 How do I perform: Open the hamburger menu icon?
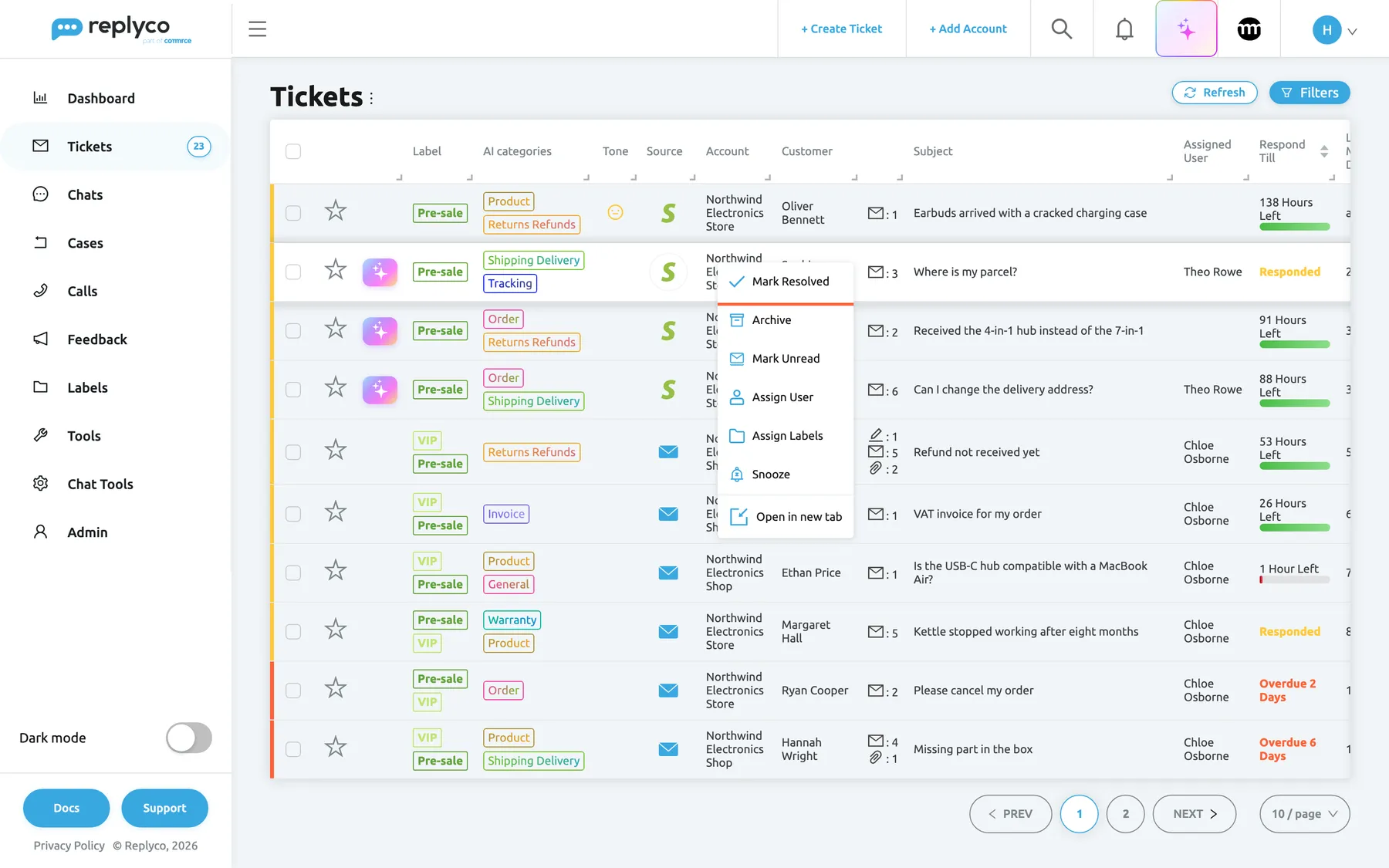257,29
